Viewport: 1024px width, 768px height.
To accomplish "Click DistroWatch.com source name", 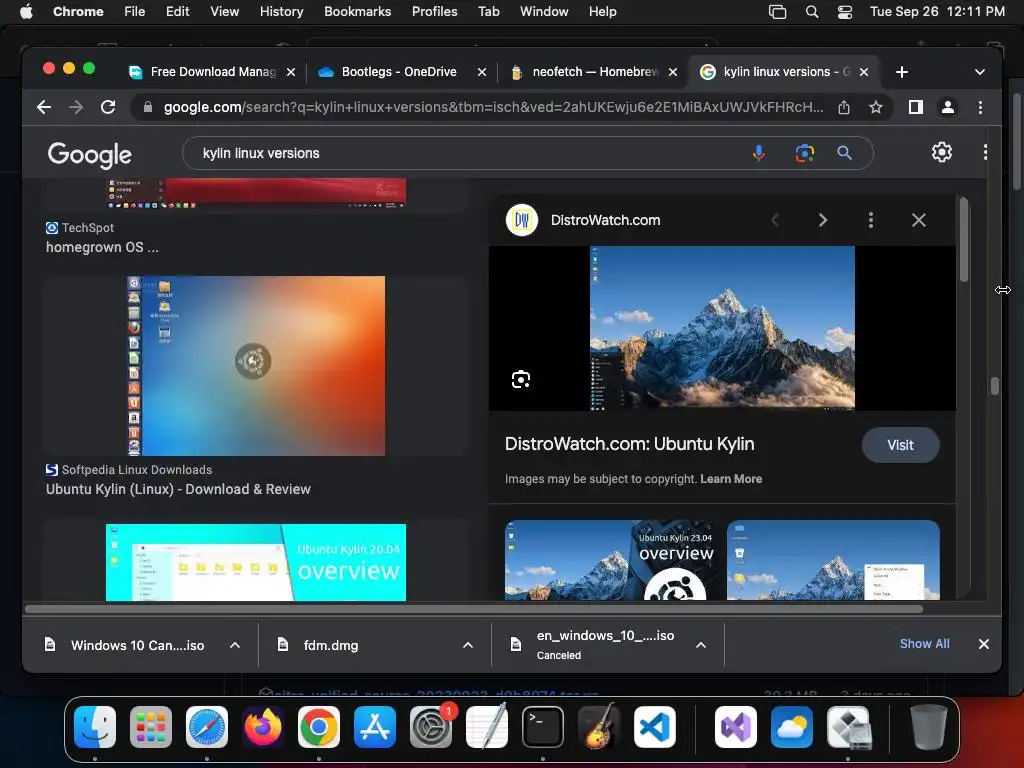I will pos(605,220).
